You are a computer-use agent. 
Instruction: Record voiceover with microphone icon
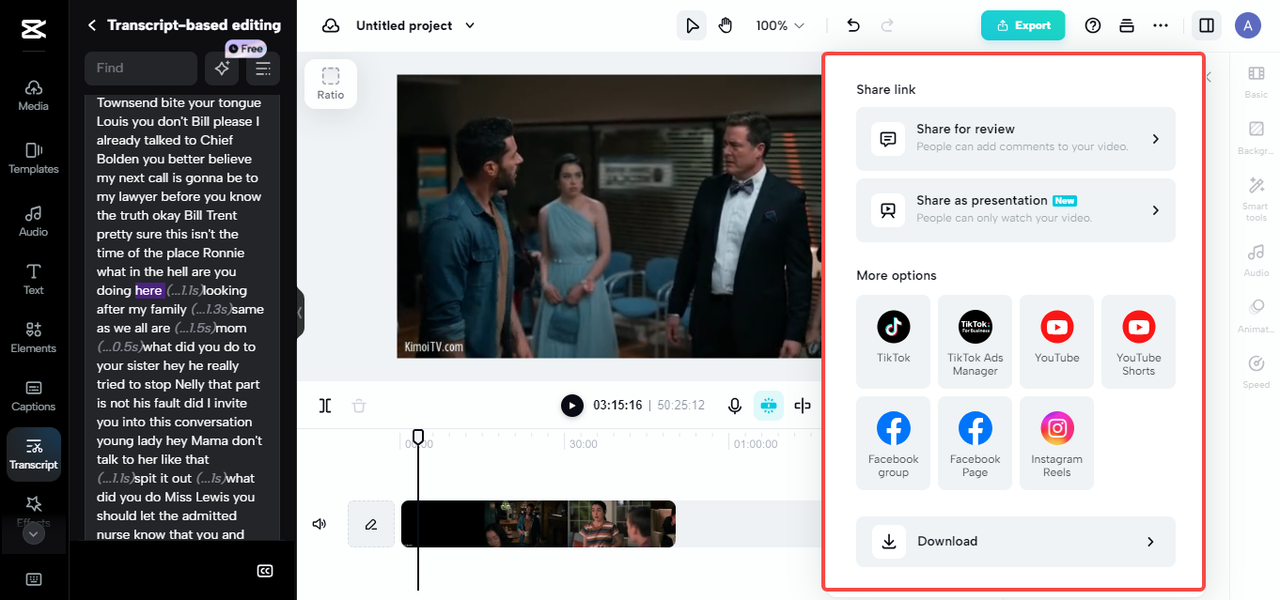click(x=735, y=405)
